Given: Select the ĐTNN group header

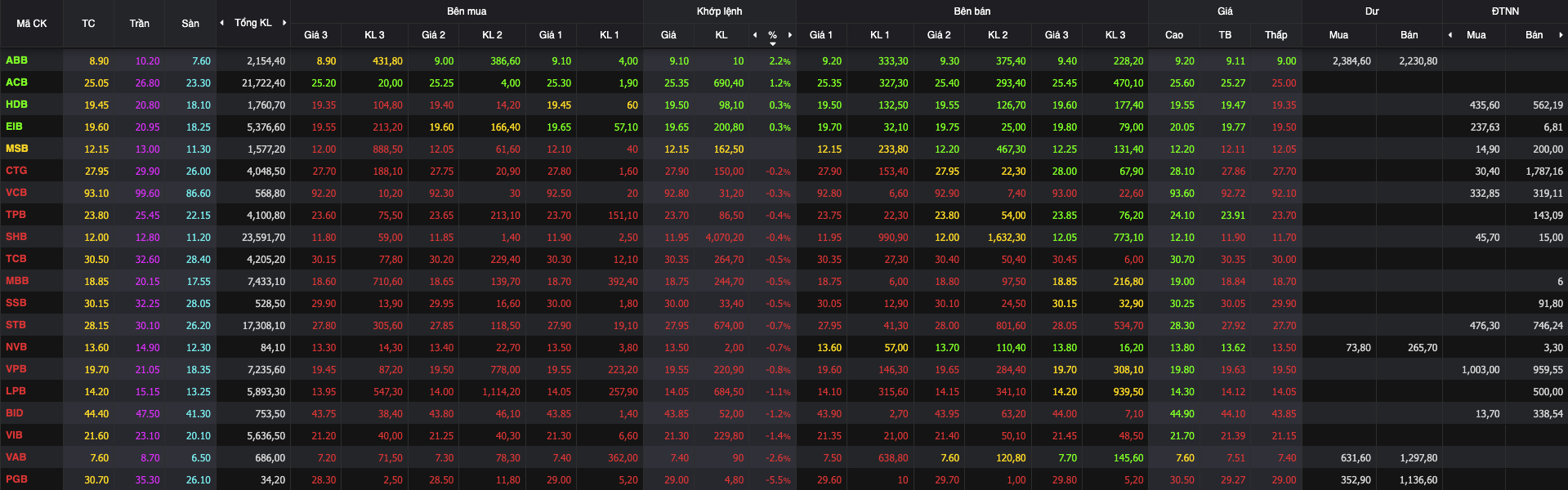Looking at the screenshot, I should (x=1505, y=11).
